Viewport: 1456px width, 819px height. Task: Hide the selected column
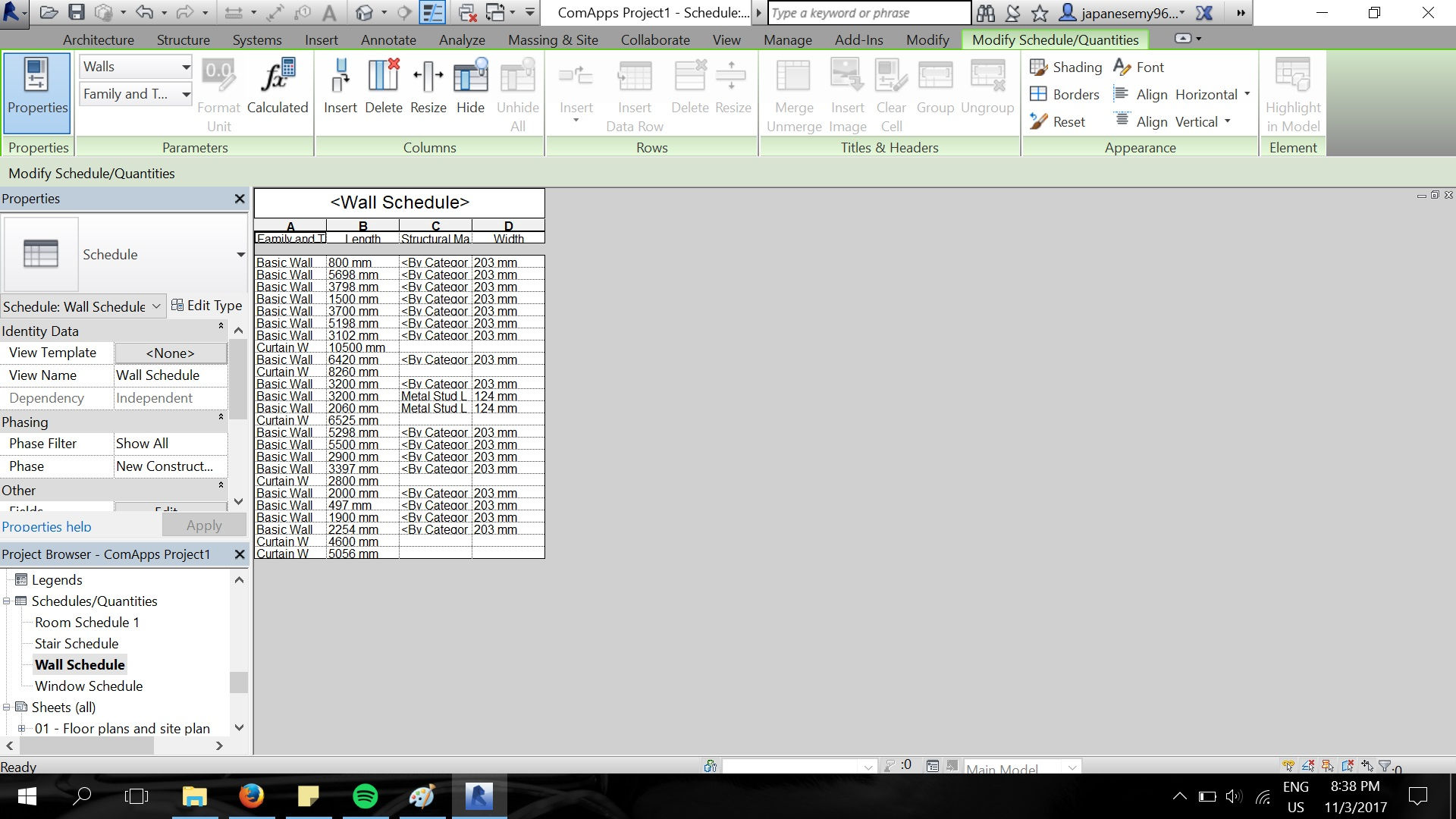tap(470, 86)
